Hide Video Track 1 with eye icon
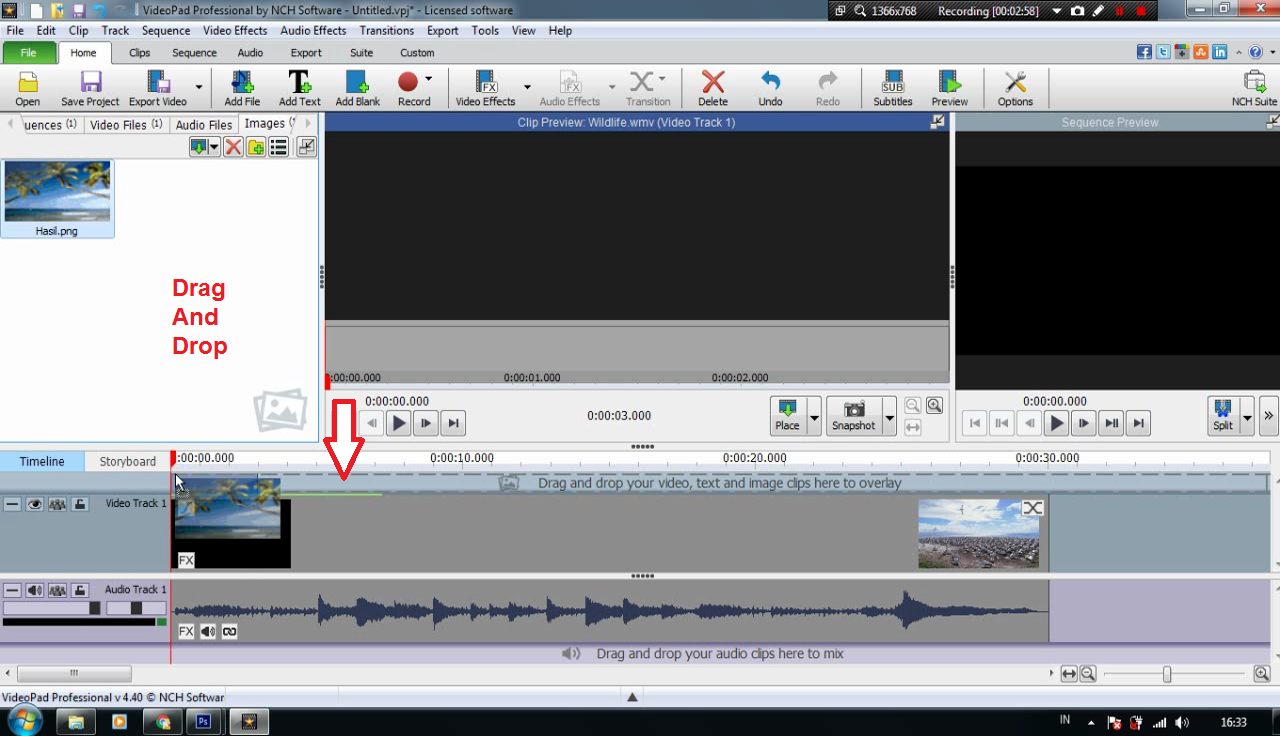Viewport: 1280px width, 736px height. click(35, 505)
